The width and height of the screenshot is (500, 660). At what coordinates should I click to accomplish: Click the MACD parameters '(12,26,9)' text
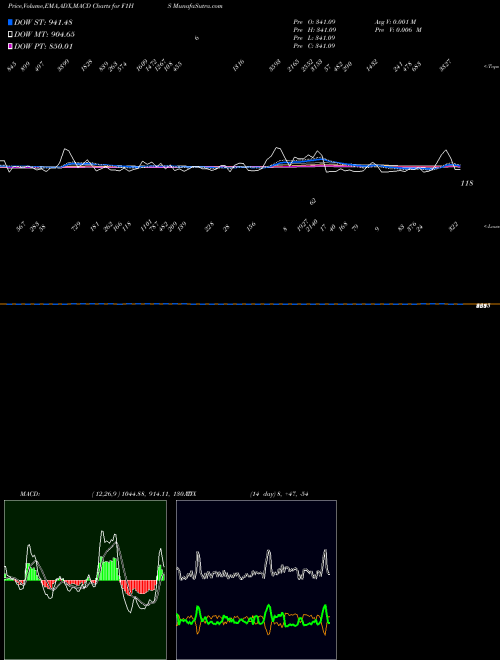(106, 494)
